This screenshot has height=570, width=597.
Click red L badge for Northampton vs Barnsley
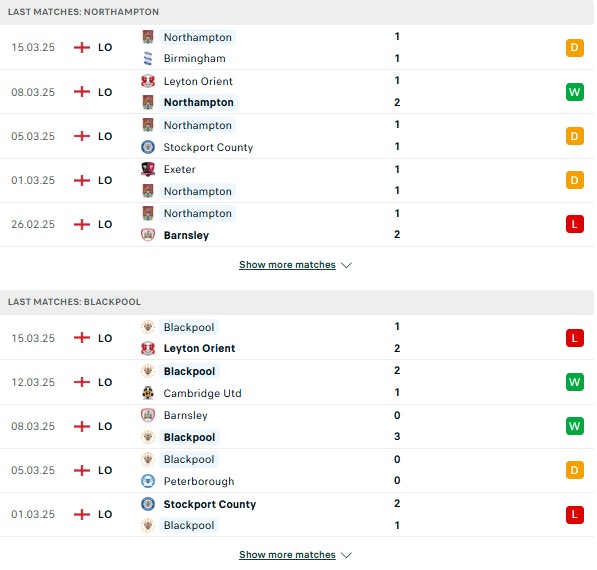(575, 224)
